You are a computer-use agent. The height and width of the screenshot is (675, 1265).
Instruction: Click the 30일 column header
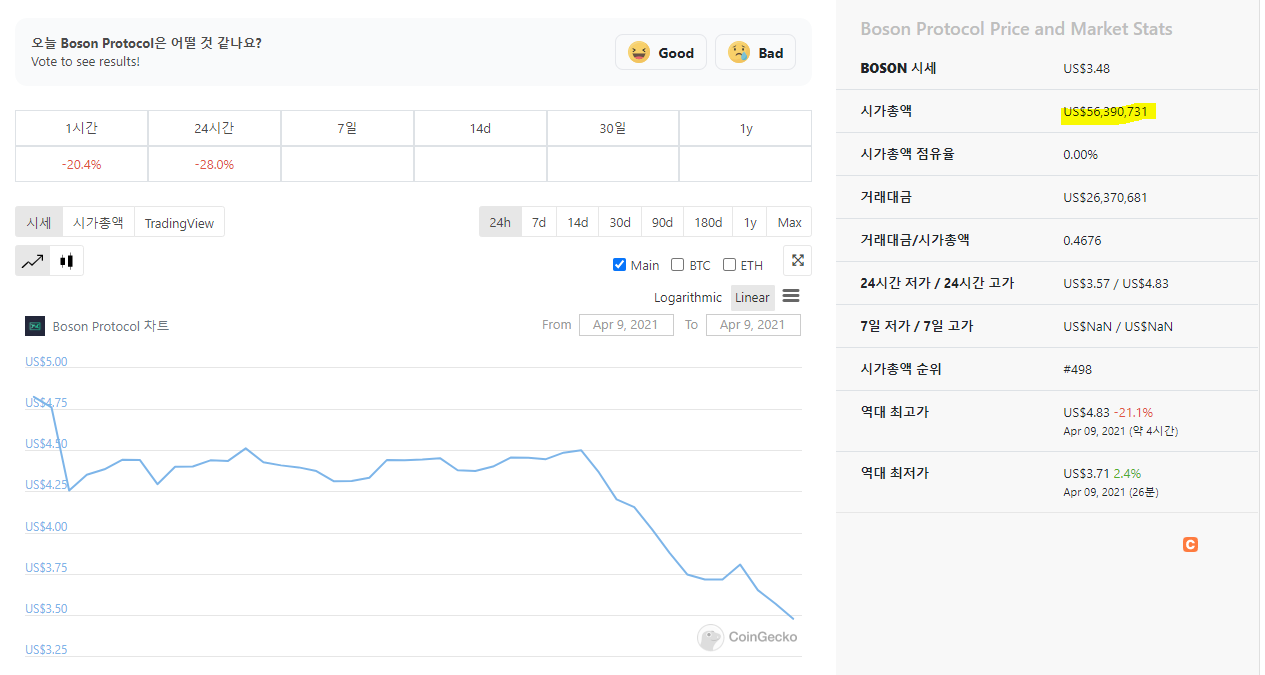613,128
